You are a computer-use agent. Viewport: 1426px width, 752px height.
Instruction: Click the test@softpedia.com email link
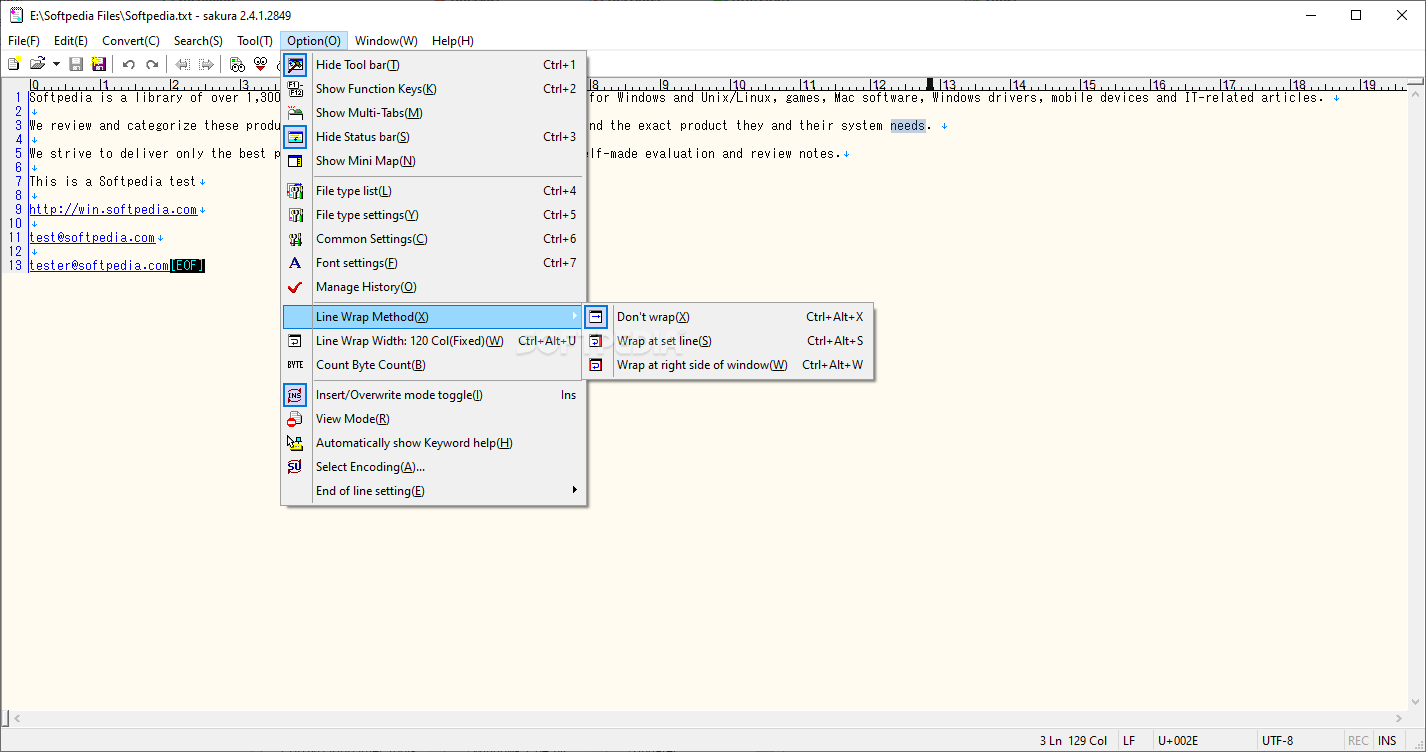coord(92,238)
